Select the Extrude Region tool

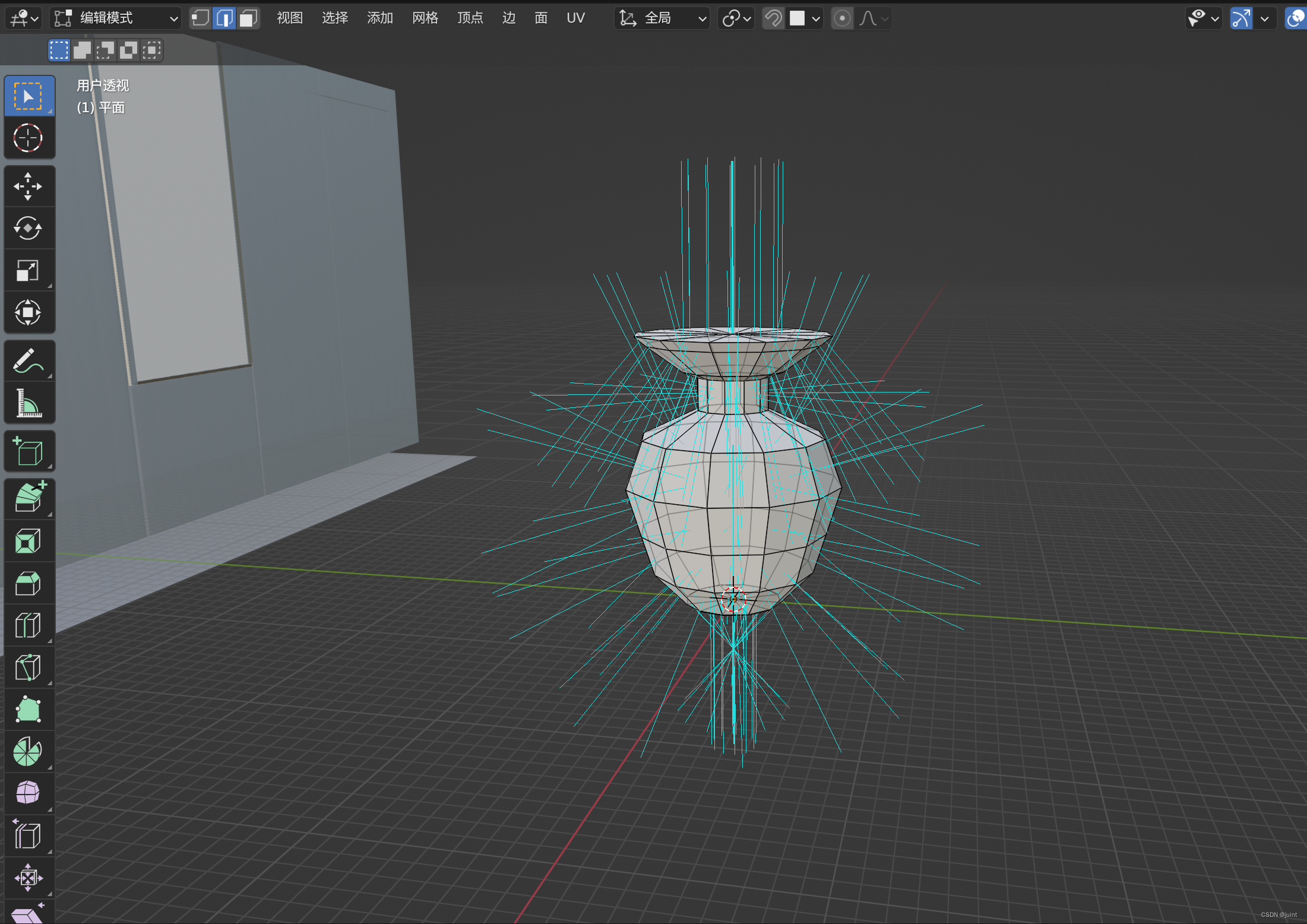[28, 498]
